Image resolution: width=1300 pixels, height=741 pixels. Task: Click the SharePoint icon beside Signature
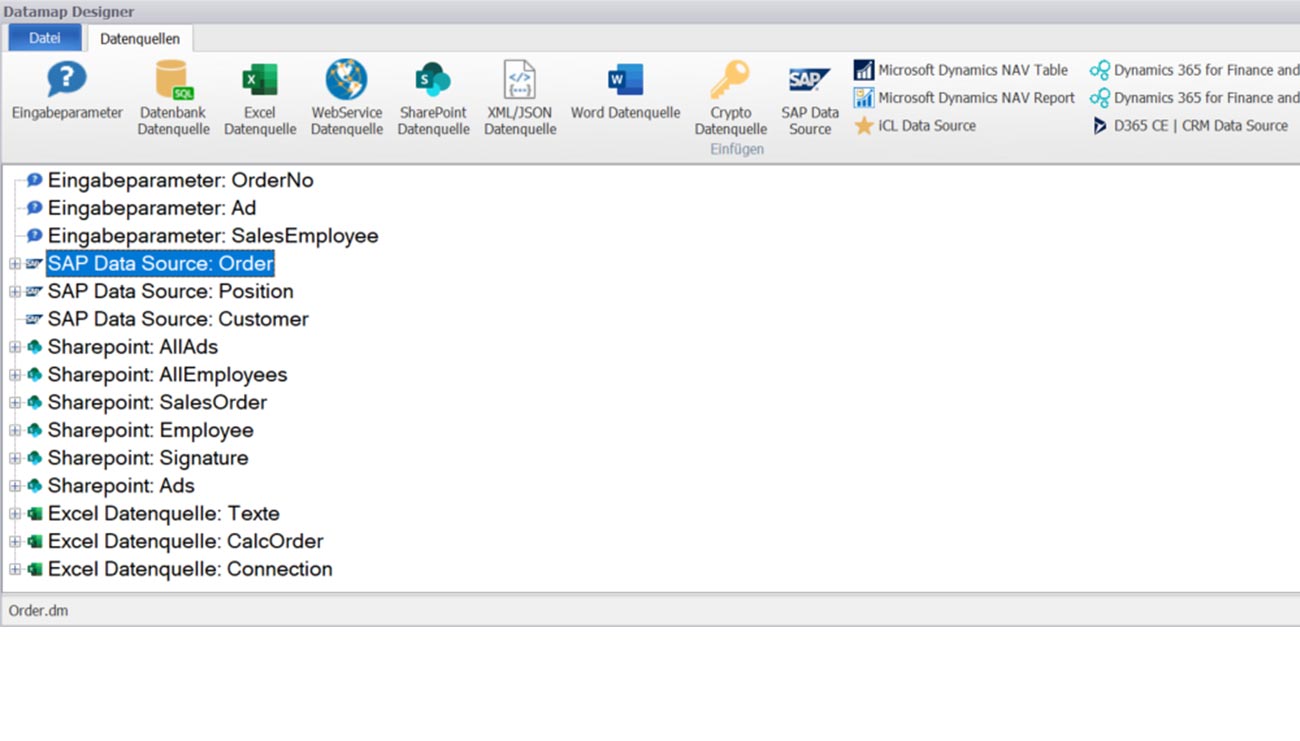tap(35, 458)
